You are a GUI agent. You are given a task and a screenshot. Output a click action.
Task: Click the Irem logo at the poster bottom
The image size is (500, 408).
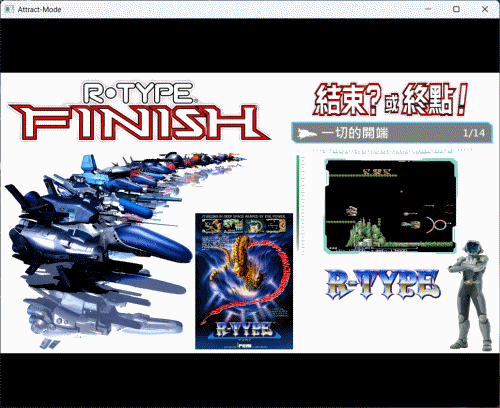(244, 345)
